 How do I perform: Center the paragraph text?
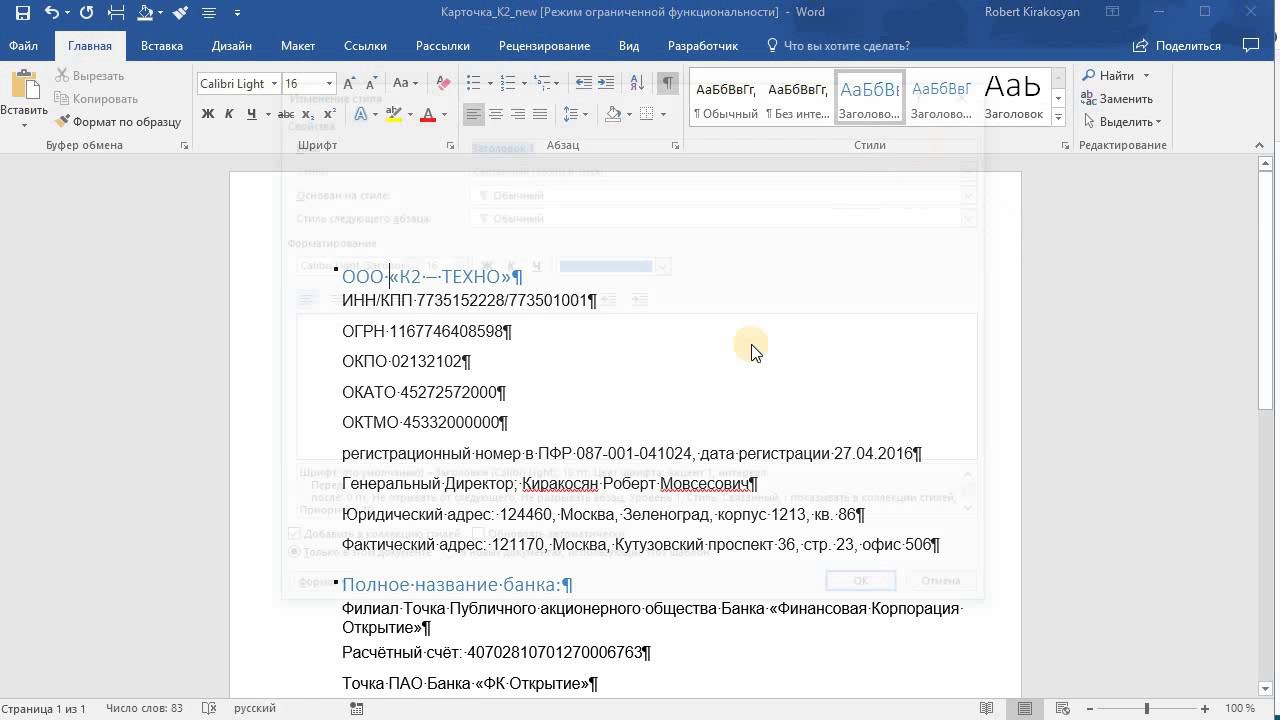click(496, 114)
